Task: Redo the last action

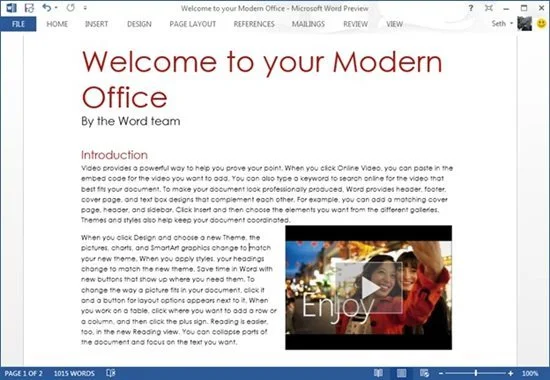Action: point(71,7)
